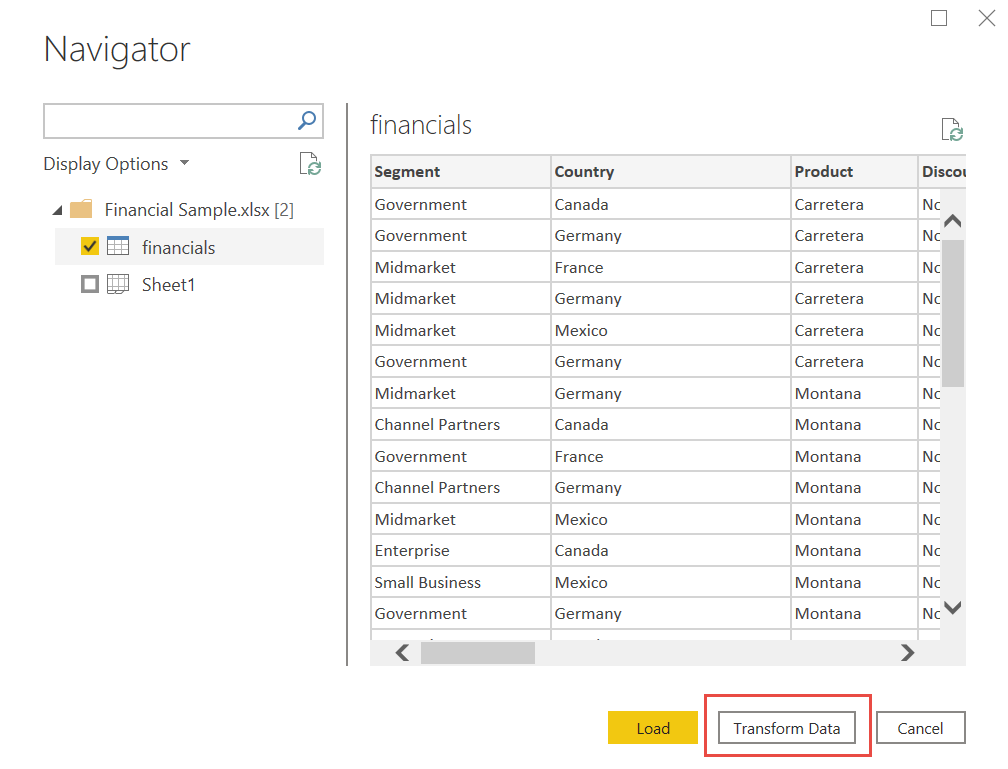
Task: Click the horizontal scrollbar thumb
Action: tap(478, 653)
